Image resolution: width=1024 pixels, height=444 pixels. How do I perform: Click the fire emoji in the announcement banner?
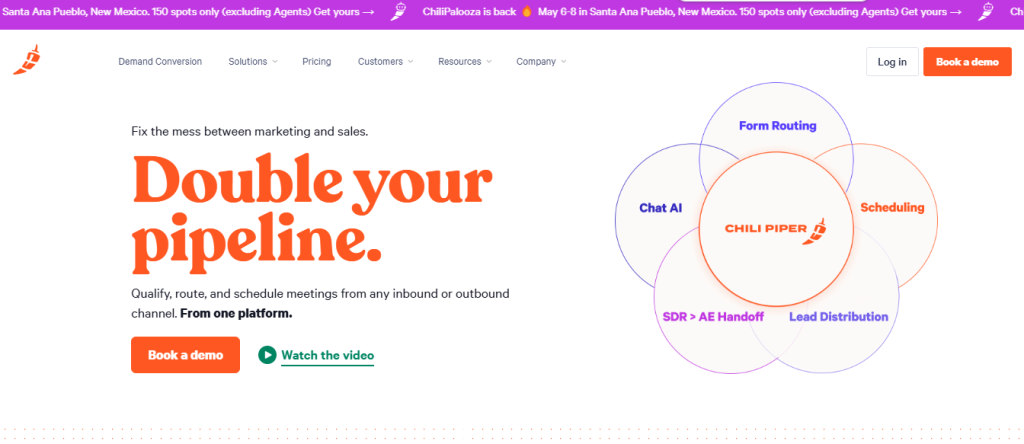tap(526, 13)
